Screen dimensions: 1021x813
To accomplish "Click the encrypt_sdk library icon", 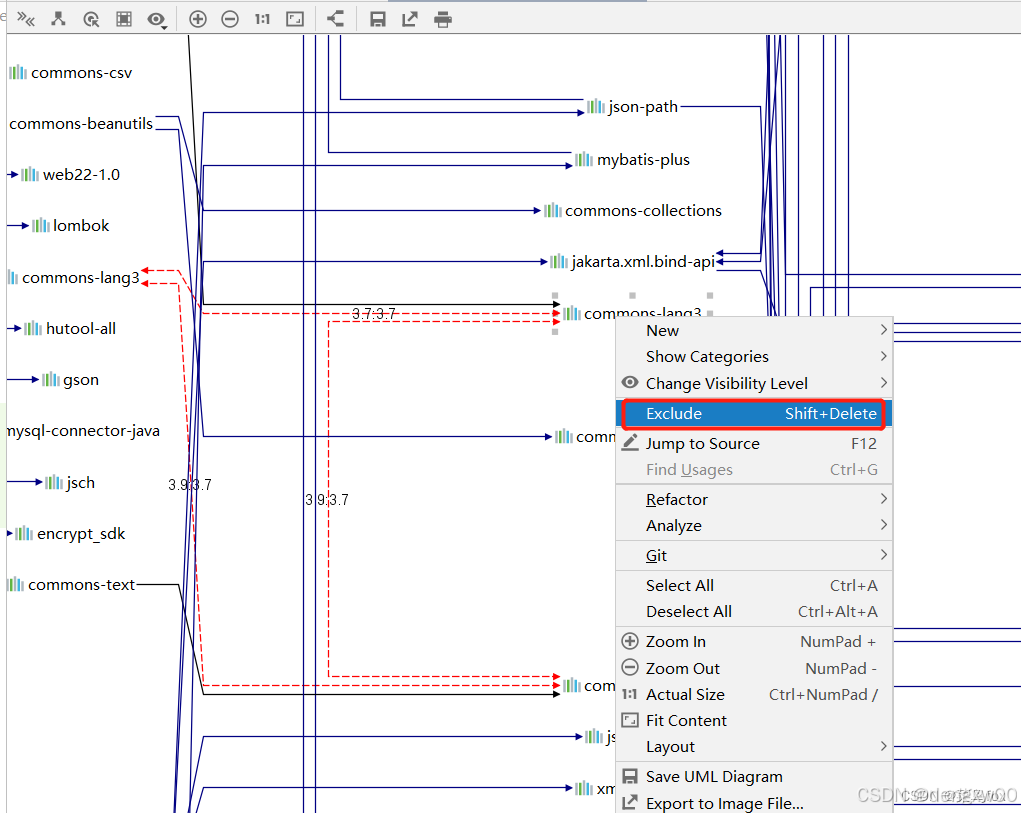I will [24, 533].
